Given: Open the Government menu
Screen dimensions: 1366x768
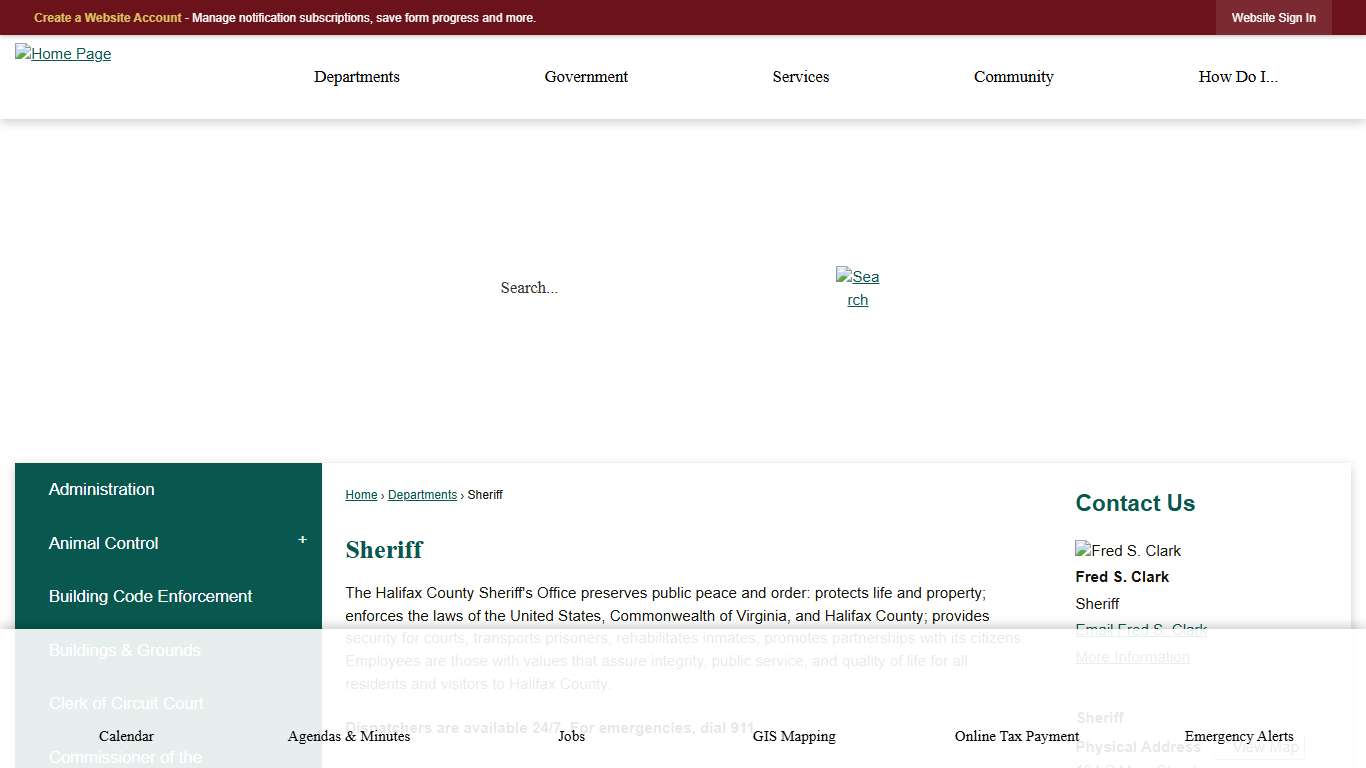Looking at the screenshot, I should tap(586, 77).
